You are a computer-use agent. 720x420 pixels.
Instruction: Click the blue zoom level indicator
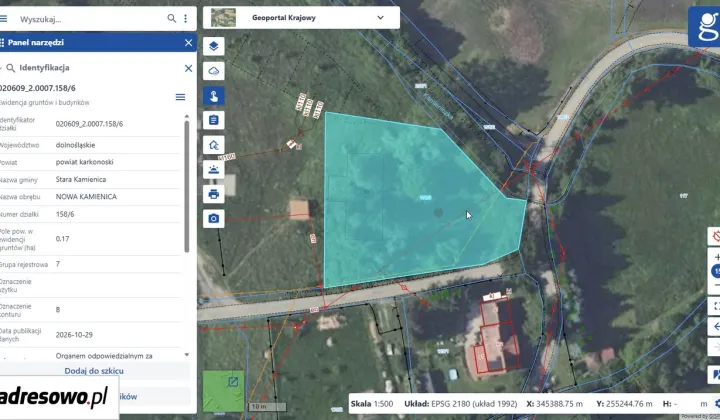tap(716, 271)
